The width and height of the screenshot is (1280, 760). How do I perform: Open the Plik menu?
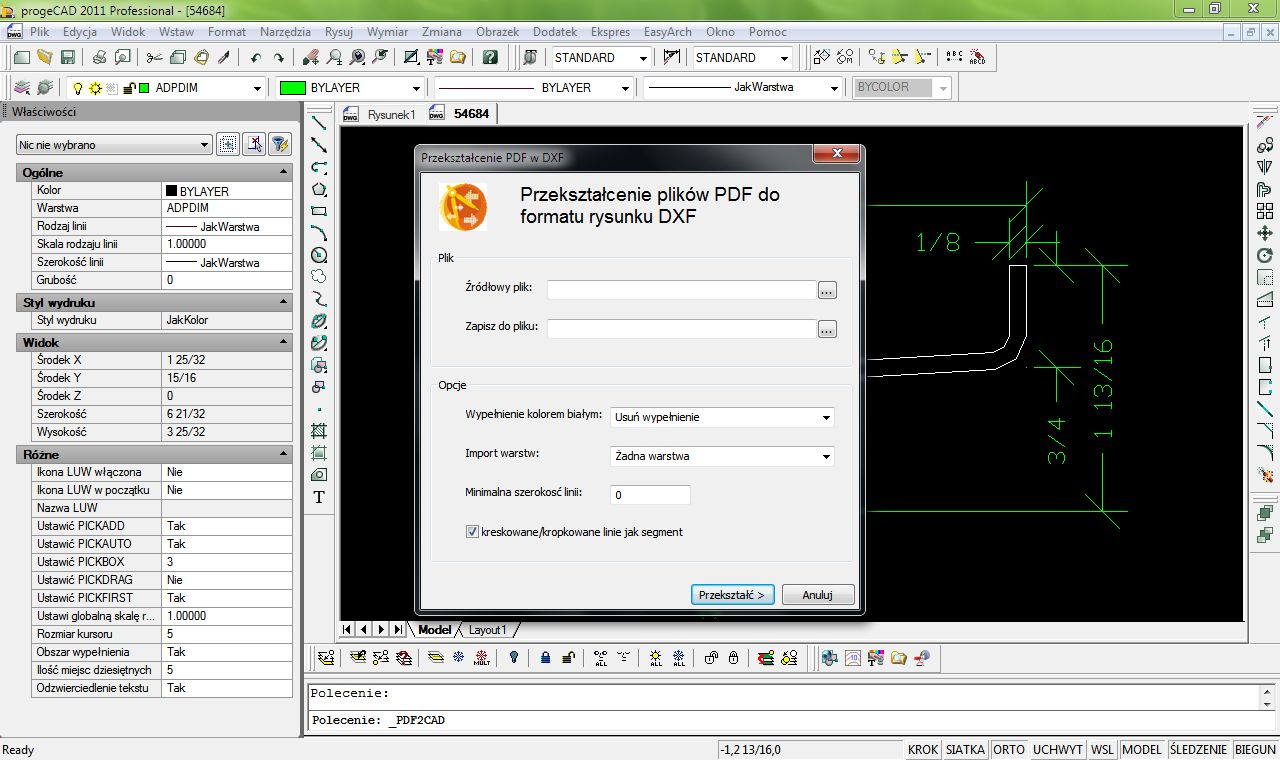click(x=40, y=32)
